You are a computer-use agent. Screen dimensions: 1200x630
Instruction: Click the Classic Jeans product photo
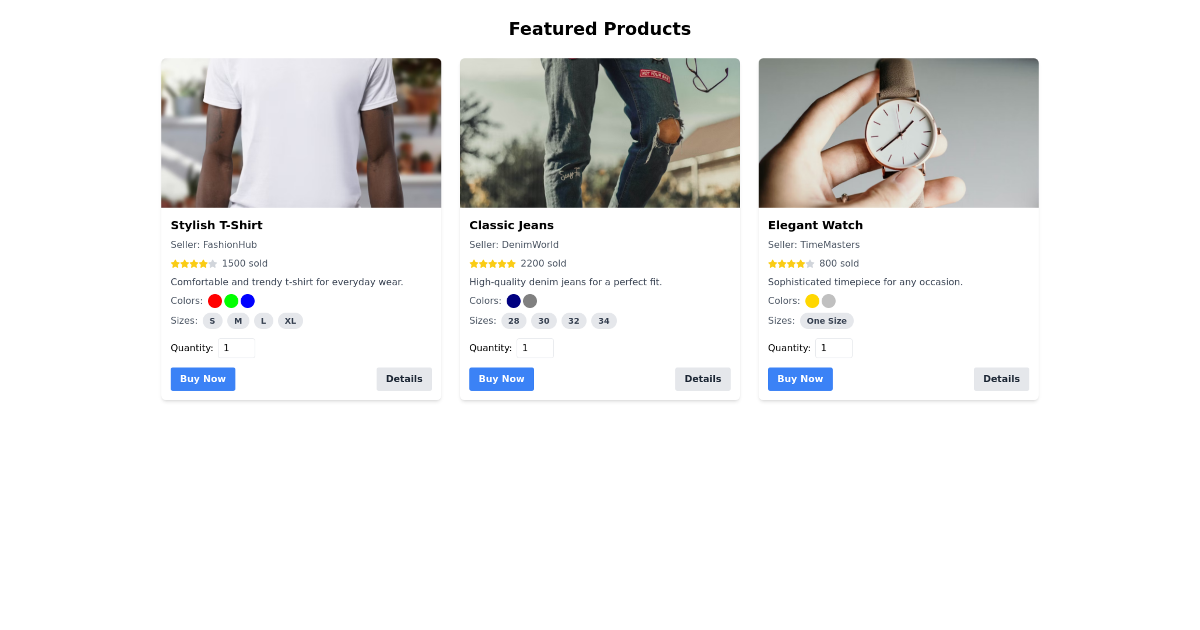(x=600, y=132)
